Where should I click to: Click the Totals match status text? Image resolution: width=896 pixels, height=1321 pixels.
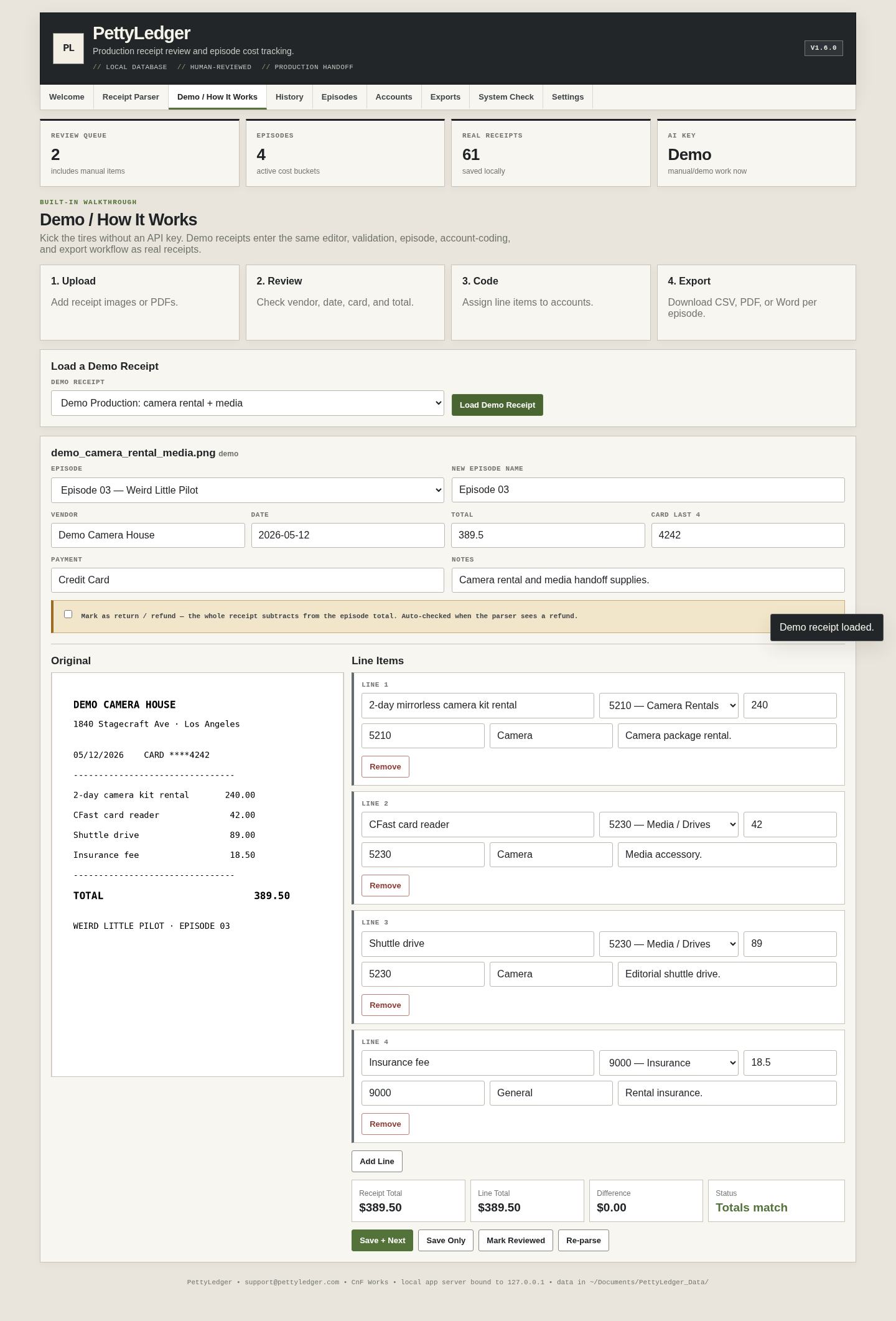[752, 1208]
